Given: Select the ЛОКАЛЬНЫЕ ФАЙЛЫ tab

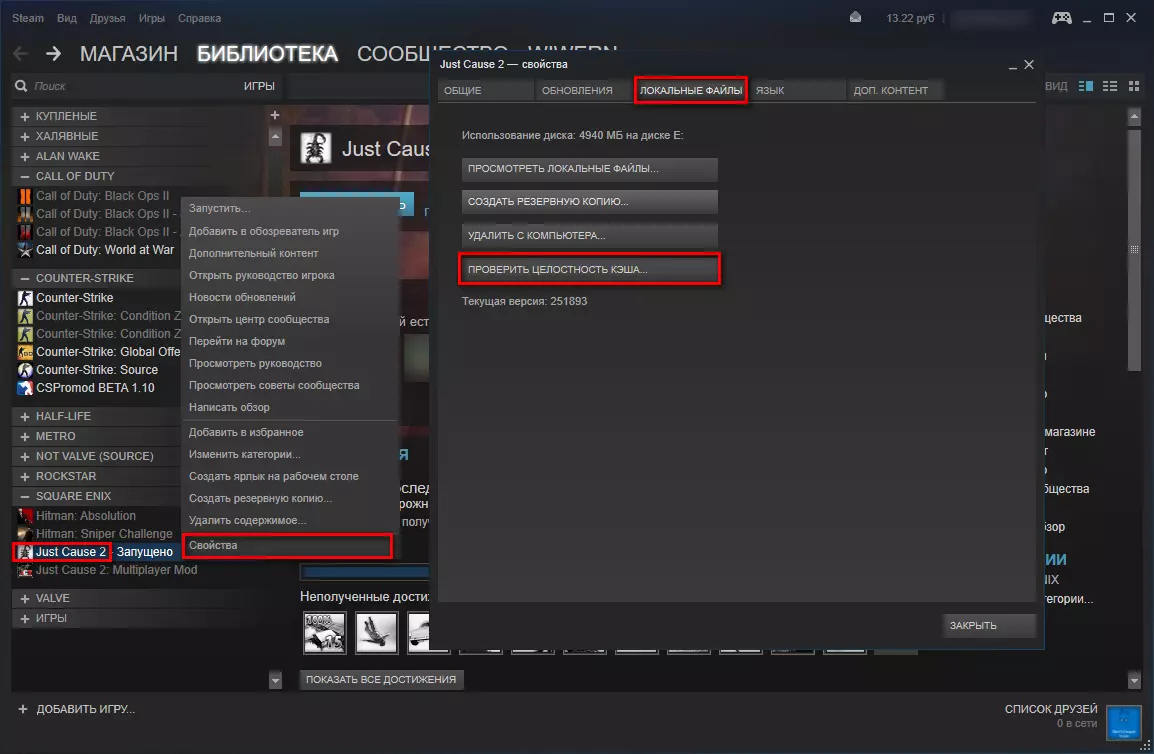Looking at the screenshot, I should coord(690,91).
